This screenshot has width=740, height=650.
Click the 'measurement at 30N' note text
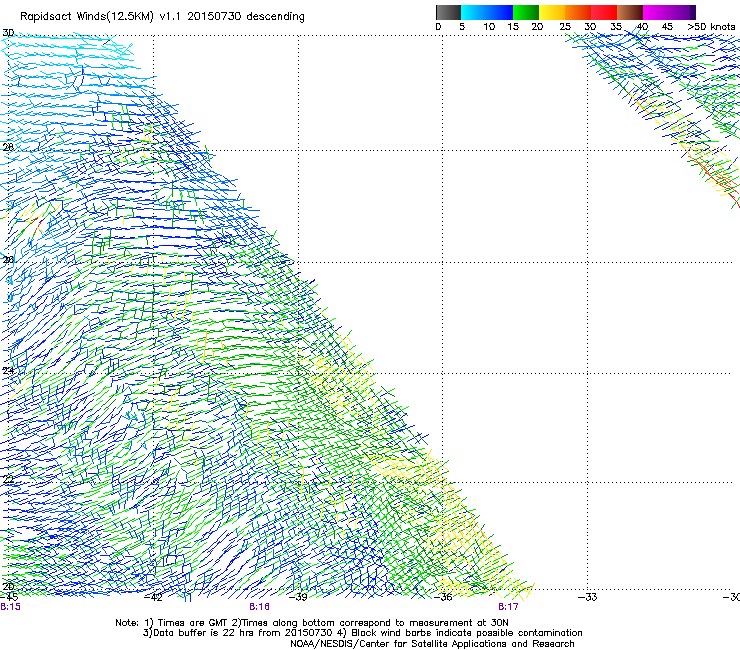(x=460, y=623)
